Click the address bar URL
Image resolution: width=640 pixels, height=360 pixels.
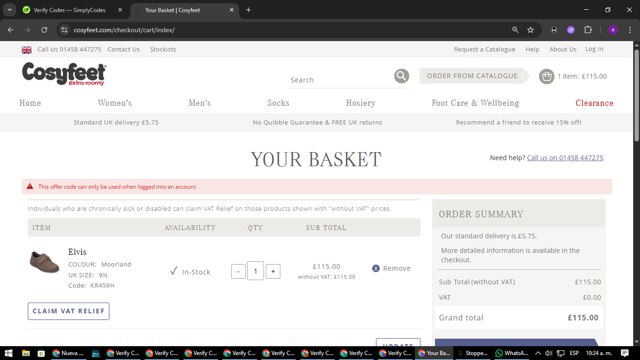(124, 30)
